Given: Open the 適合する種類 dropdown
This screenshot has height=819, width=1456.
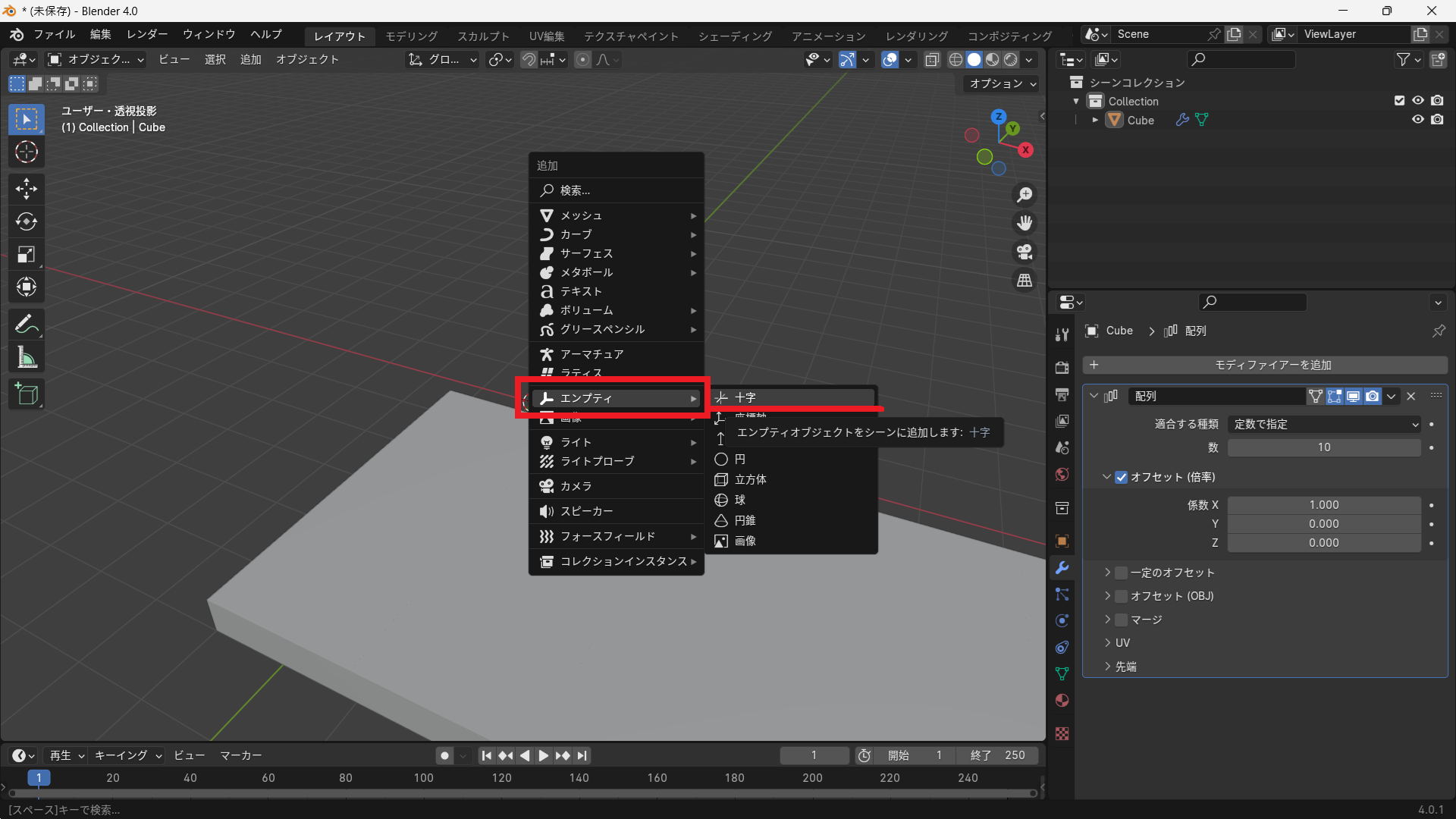Looking at the screenshot, I should [x=1324, y=425].
